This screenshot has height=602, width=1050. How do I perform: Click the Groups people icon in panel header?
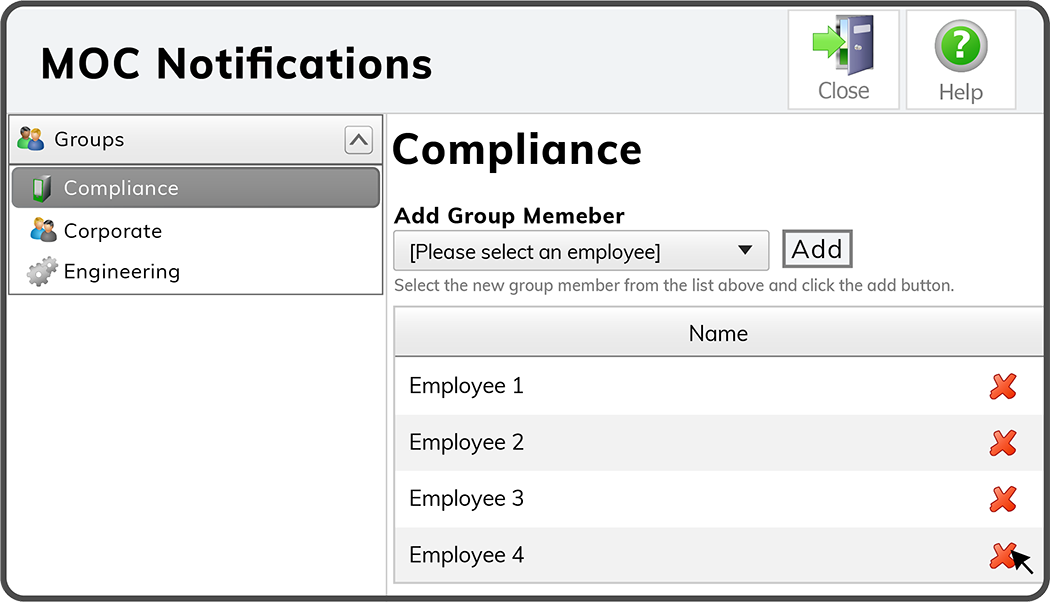point(30,139)
